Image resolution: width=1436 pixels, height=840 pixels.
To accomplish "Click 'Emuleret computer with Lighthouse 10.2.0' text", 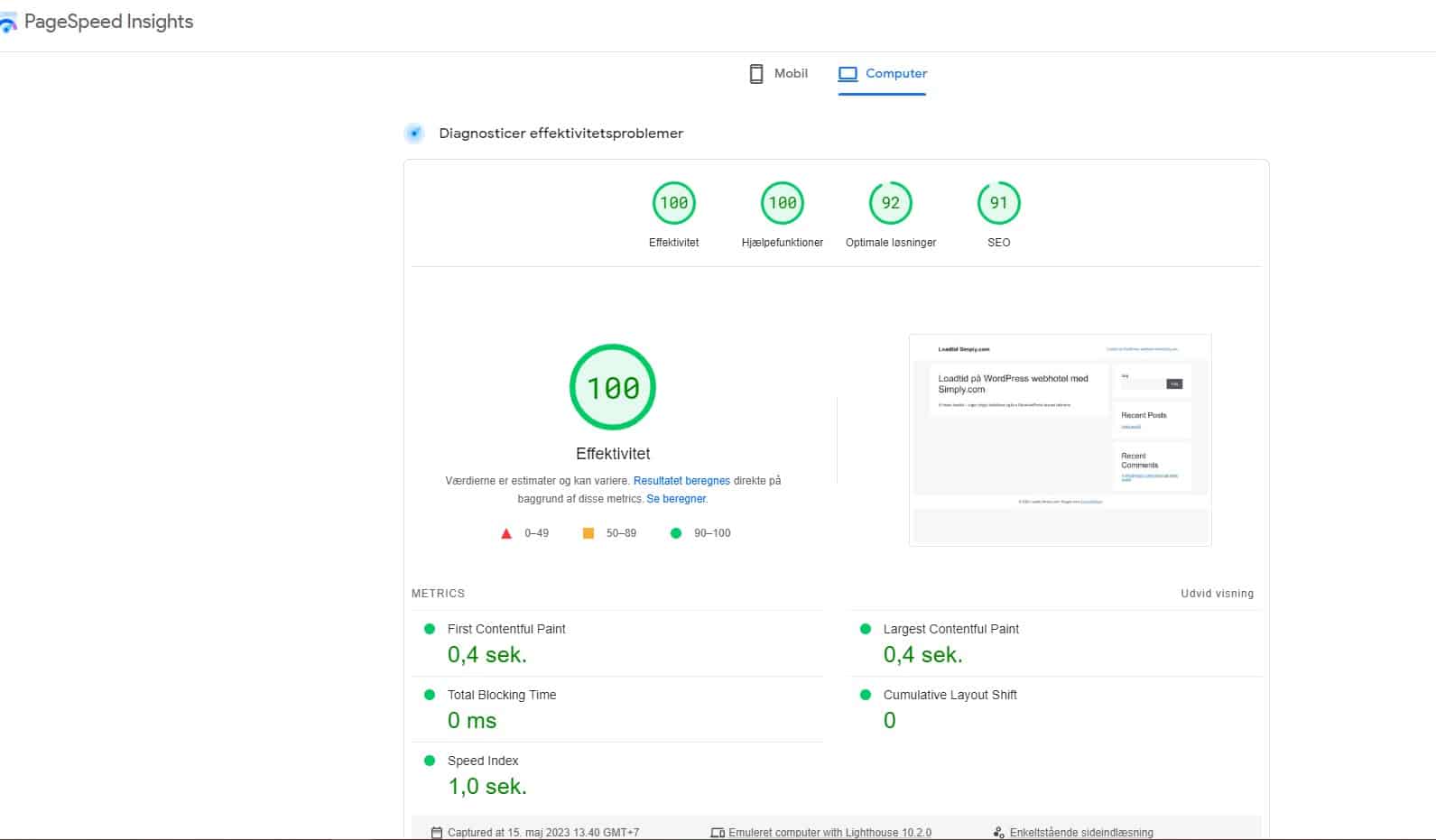I will [829, 833].
